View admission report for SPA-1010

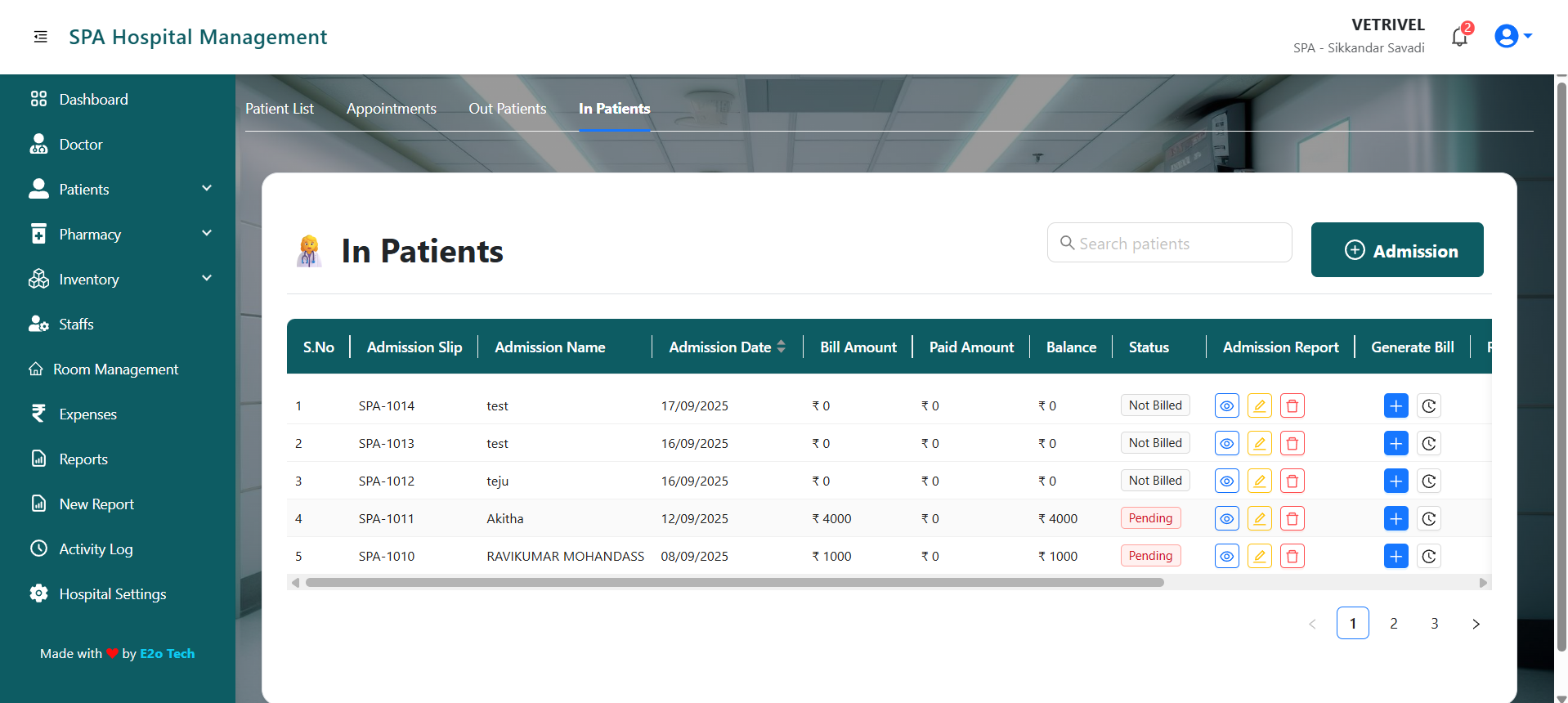1226,557
